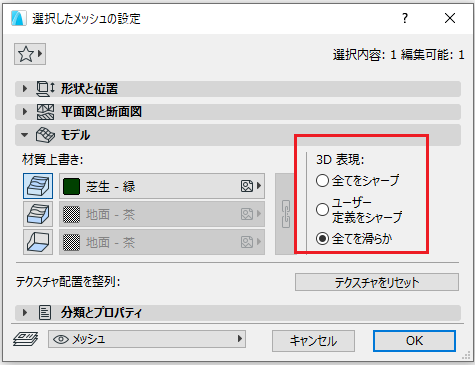Click the テクスチャをリセット button
Image resolution: width=475 pixels, height=365 pixels.
point(377,282)
